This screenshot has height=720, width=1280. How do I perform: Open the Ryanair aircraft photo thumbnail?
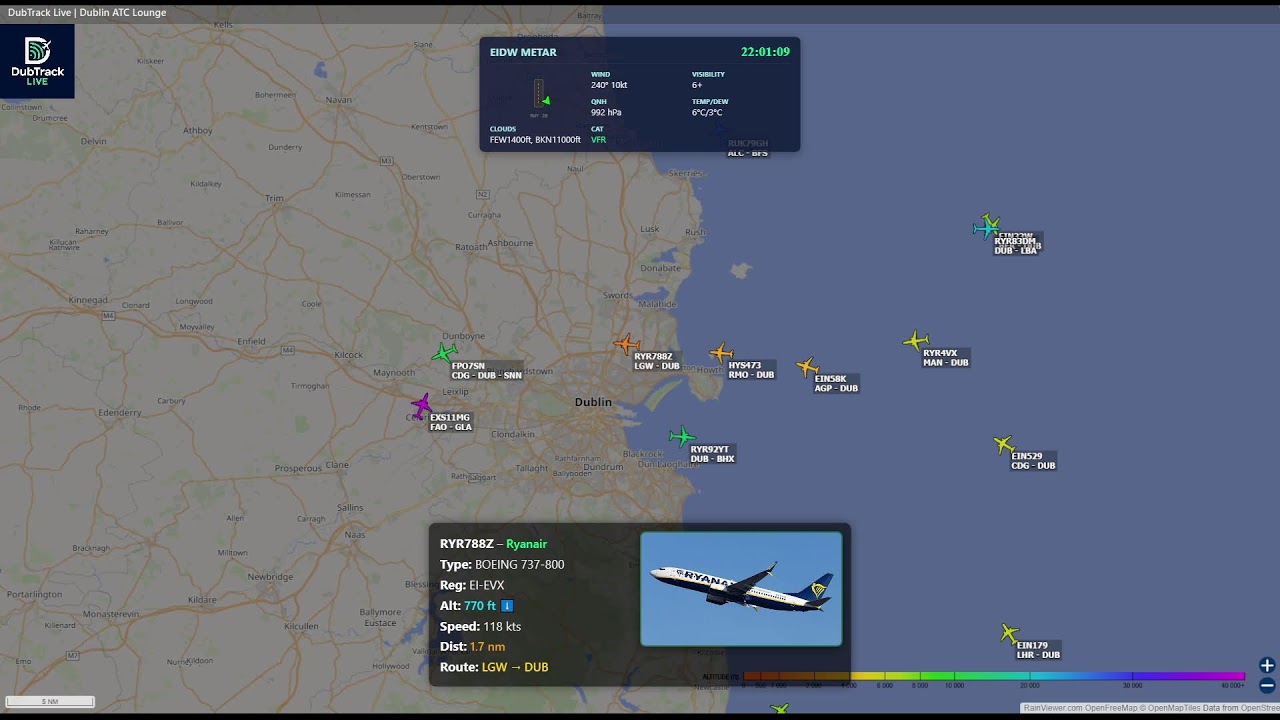click(x=741, y=589)
